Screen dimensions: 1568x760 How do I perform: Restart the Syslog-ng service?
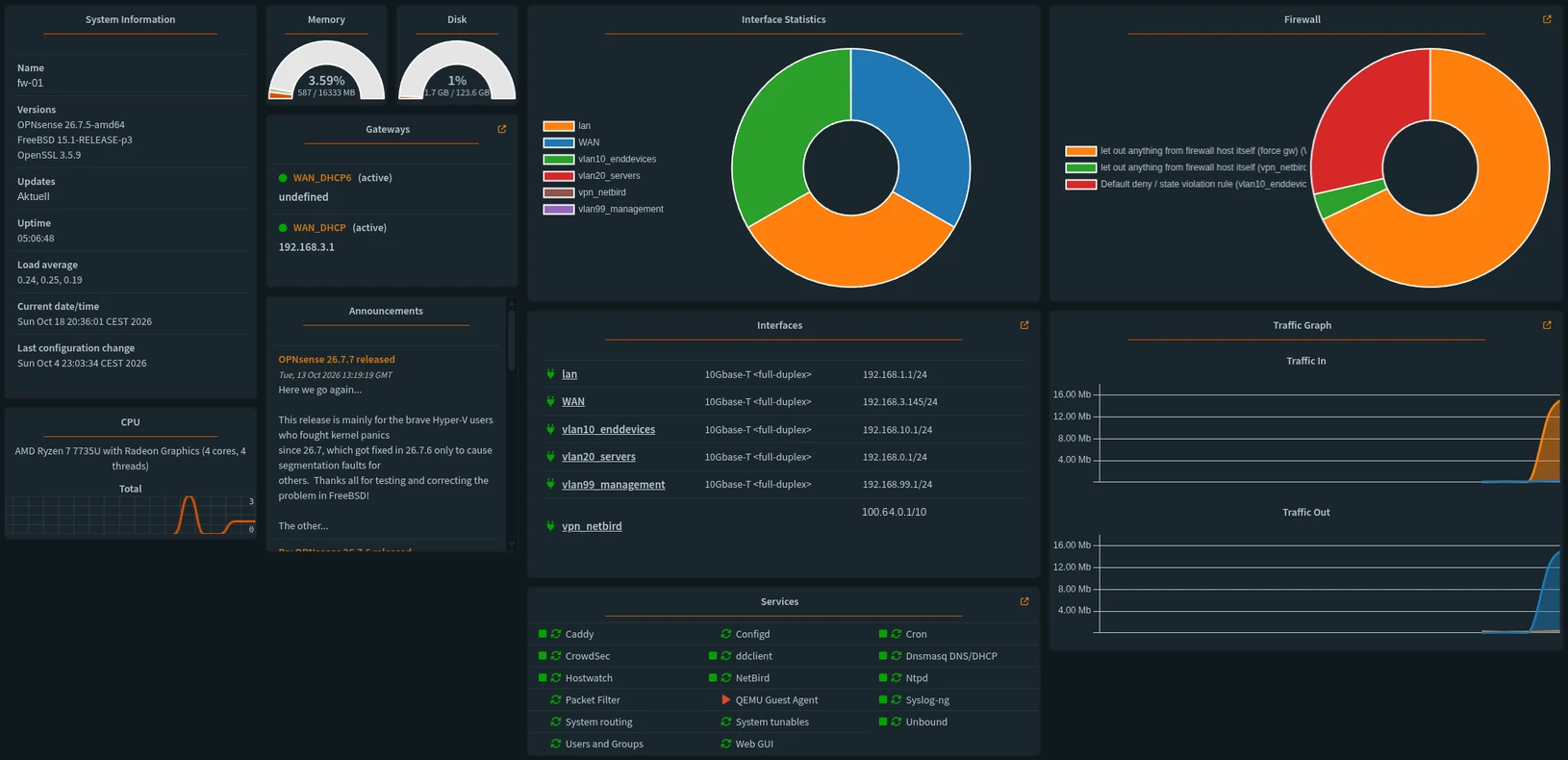point(897,700)
